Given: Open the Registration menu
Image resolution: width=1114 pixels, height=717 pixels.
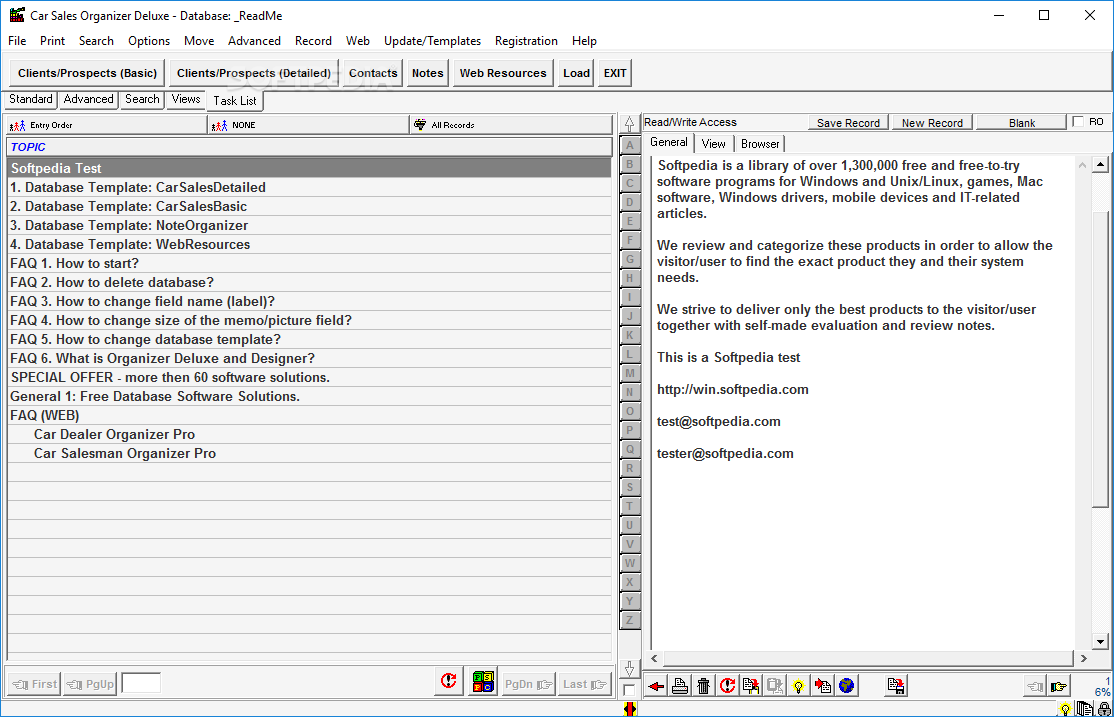Looking at the screenshot, I should coord(526,41).
